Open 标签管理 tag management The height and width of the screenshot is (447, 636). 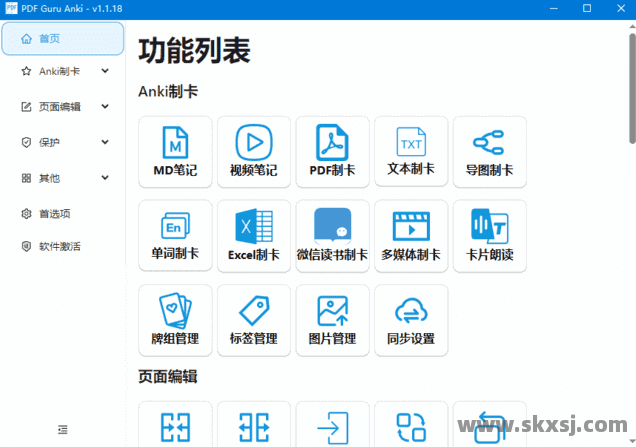(x=253, y=321)
